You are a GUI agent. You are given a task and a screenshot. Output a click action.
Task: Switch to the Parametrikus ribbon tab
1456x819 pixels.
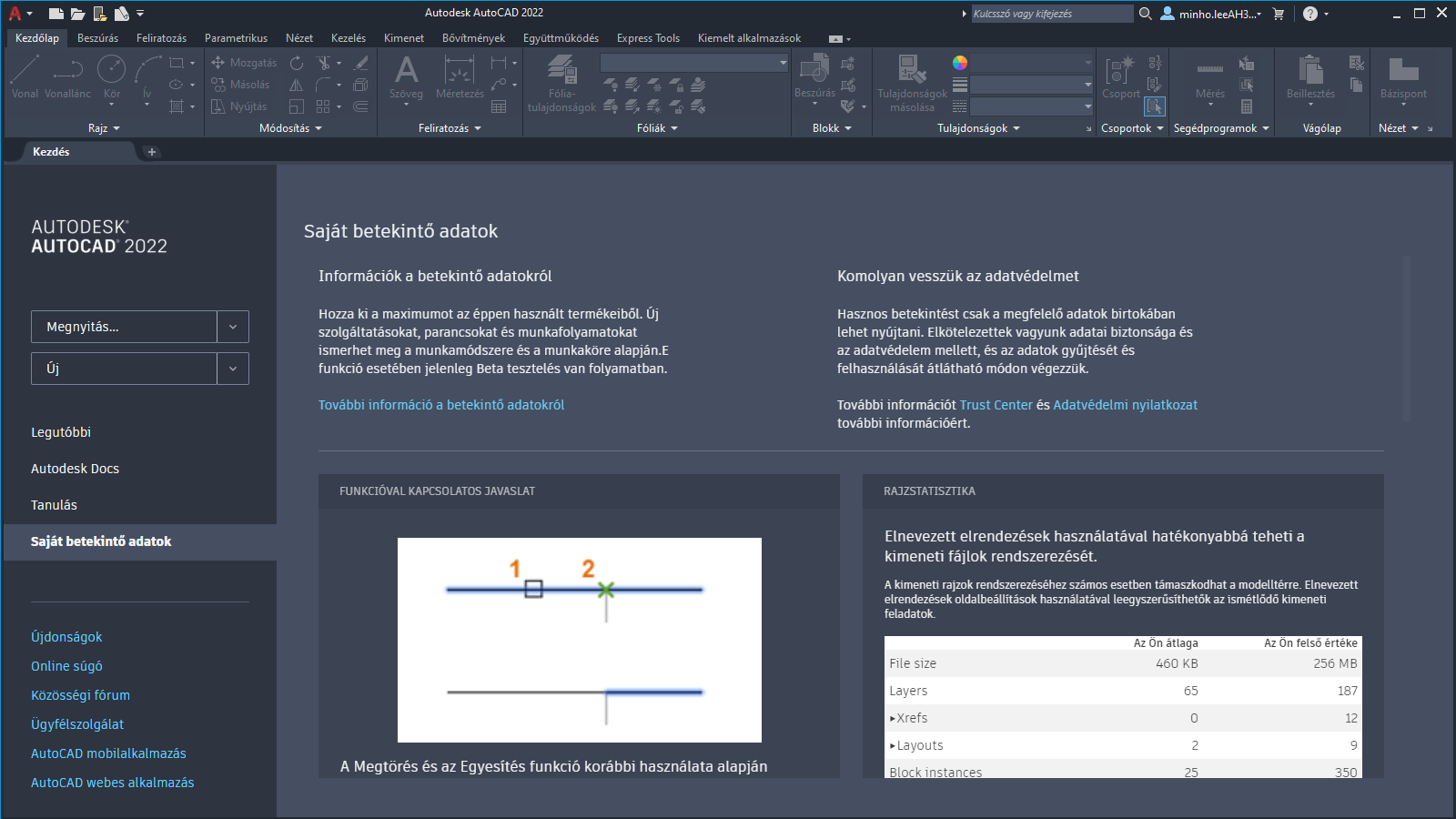pyautogui.click(x=236, y=38)
